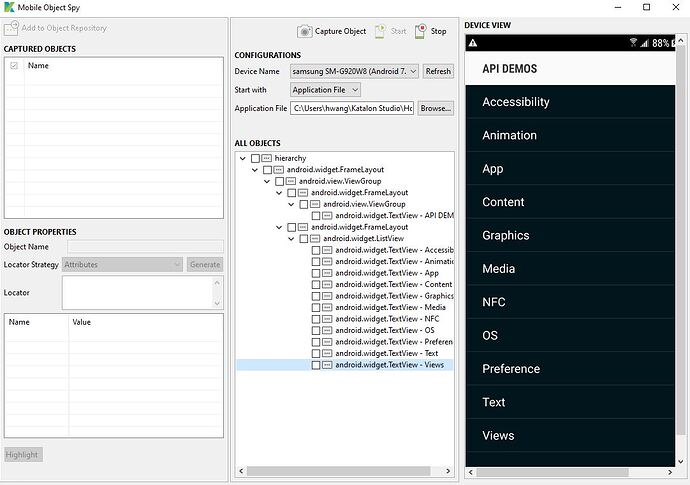
Task: Click the hierarchy root node icon
Action: 267,159
